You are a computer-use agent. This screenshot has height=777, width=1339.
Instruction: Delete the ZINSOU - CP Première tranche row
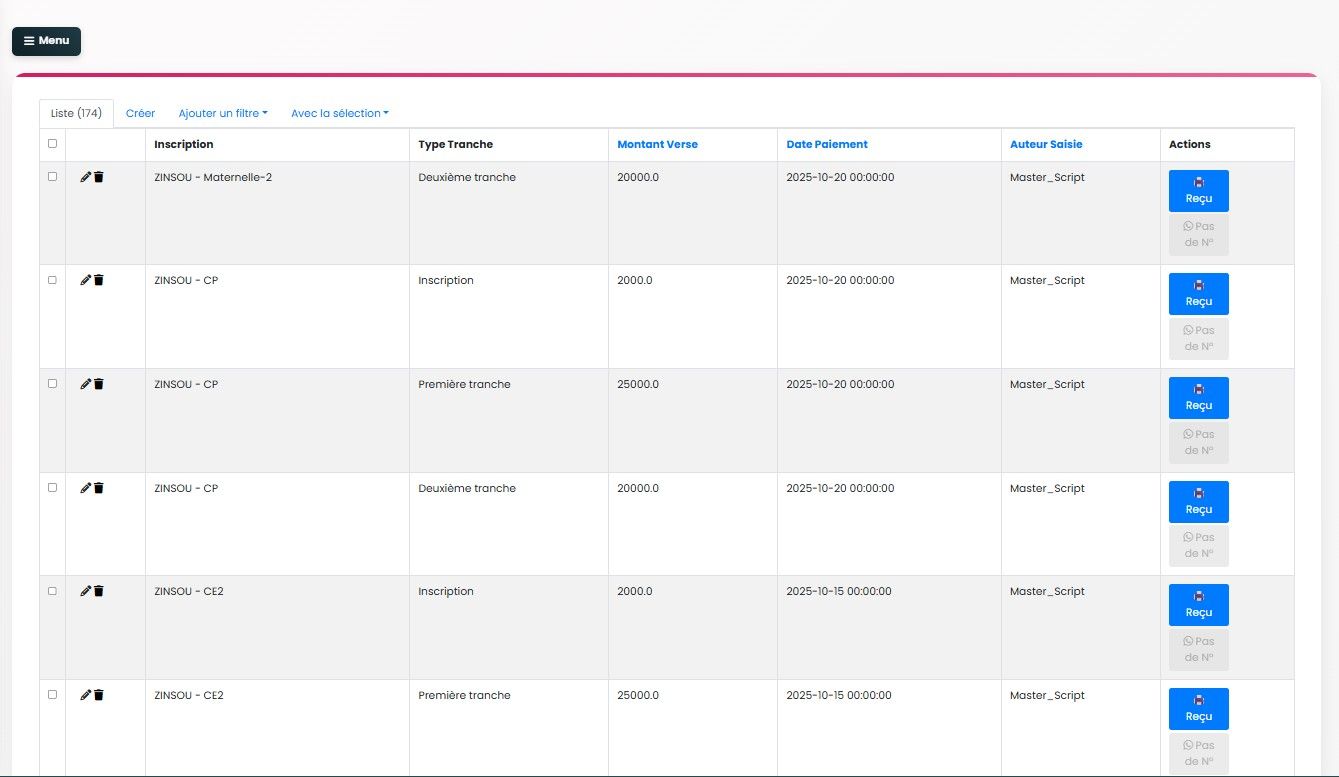[x=99, y=384]
